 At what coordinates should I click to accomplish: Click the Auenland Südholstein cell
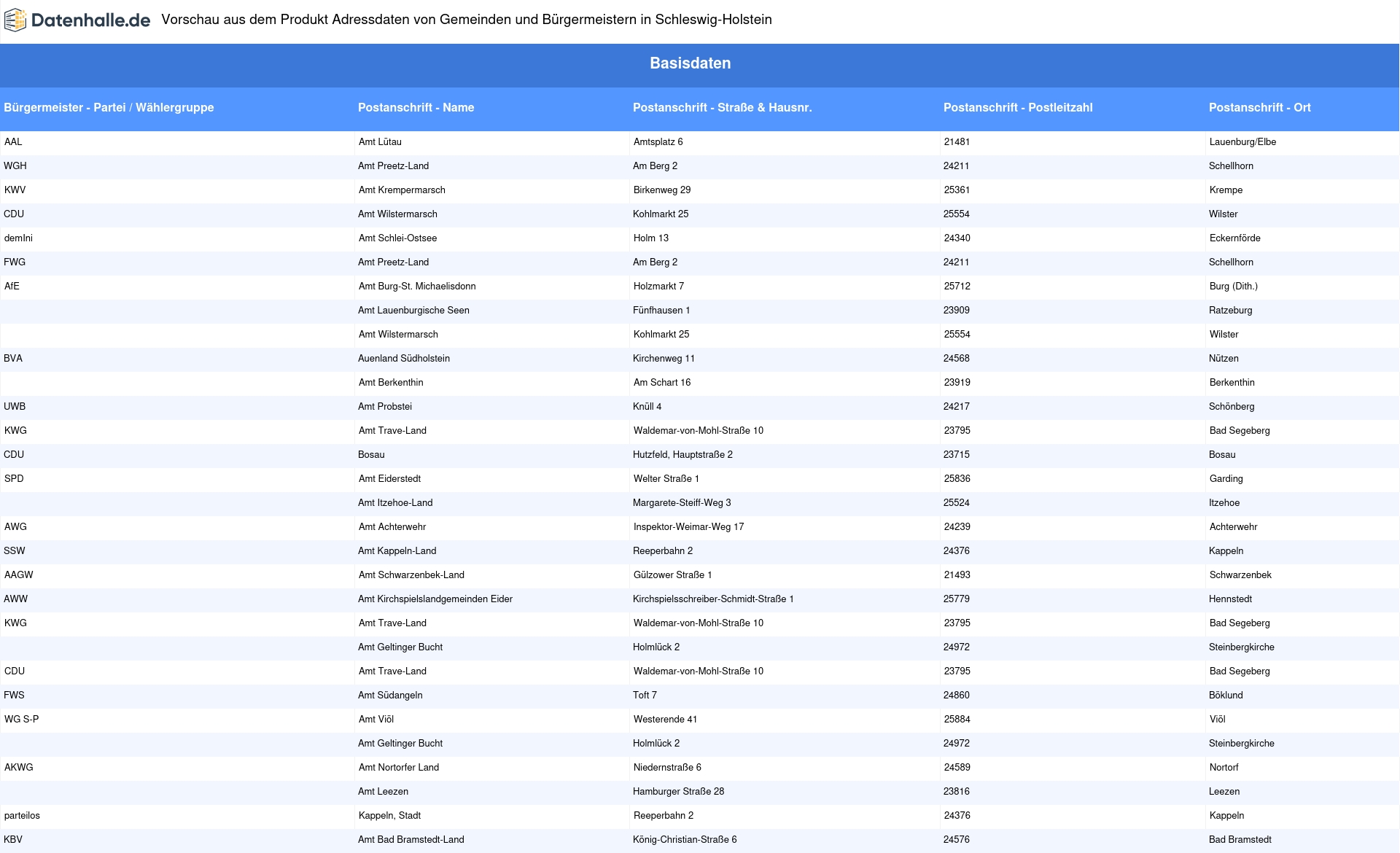click(404, 359)
